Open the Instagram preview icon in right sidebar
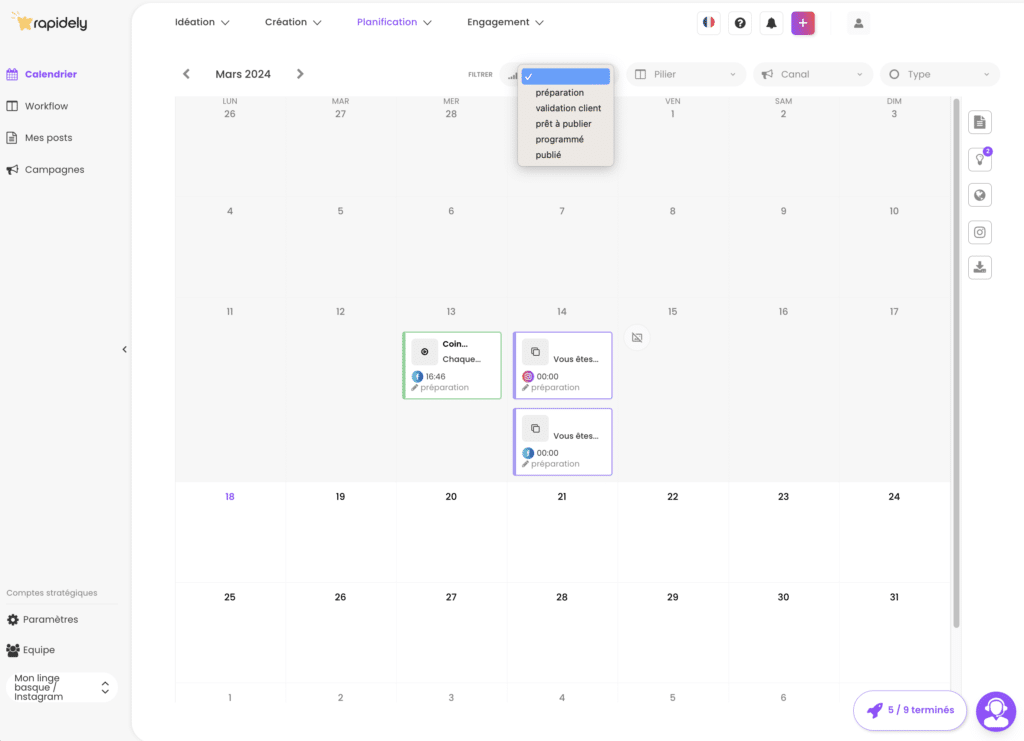This screenshot has width=1024, height=741. (x=980, y=232)
